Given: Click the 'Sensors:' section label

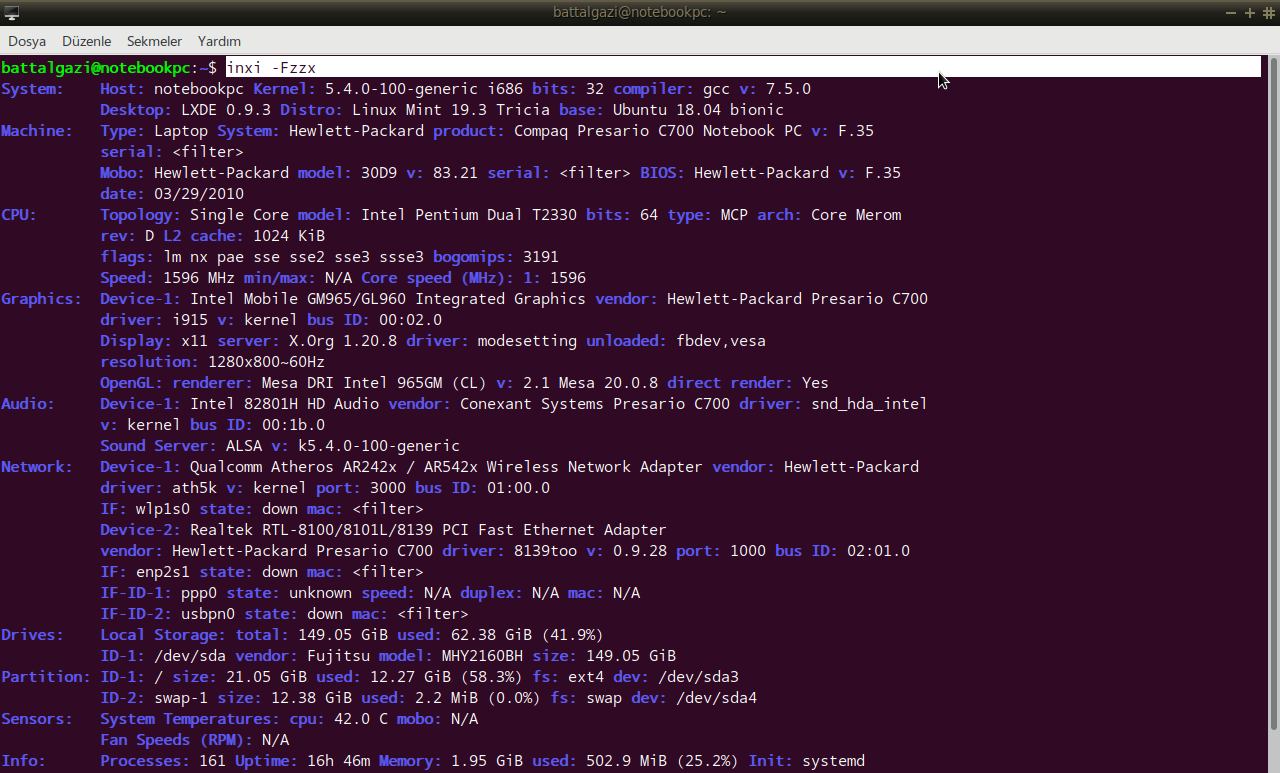Looking at the screenshot, I should (x=37, y=719).
